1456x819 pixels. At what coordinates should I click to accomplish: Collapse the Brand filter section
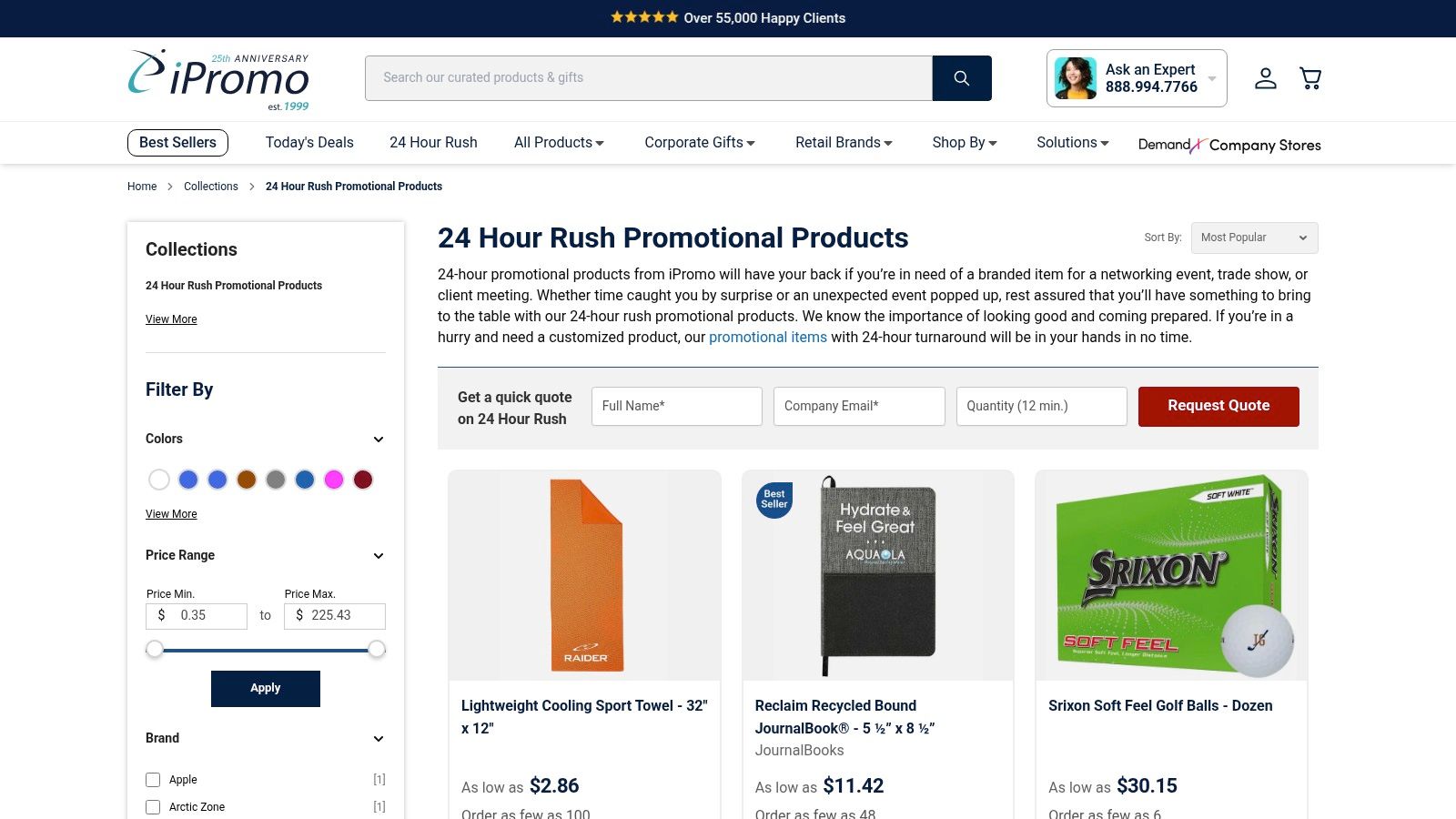[379, 739]
